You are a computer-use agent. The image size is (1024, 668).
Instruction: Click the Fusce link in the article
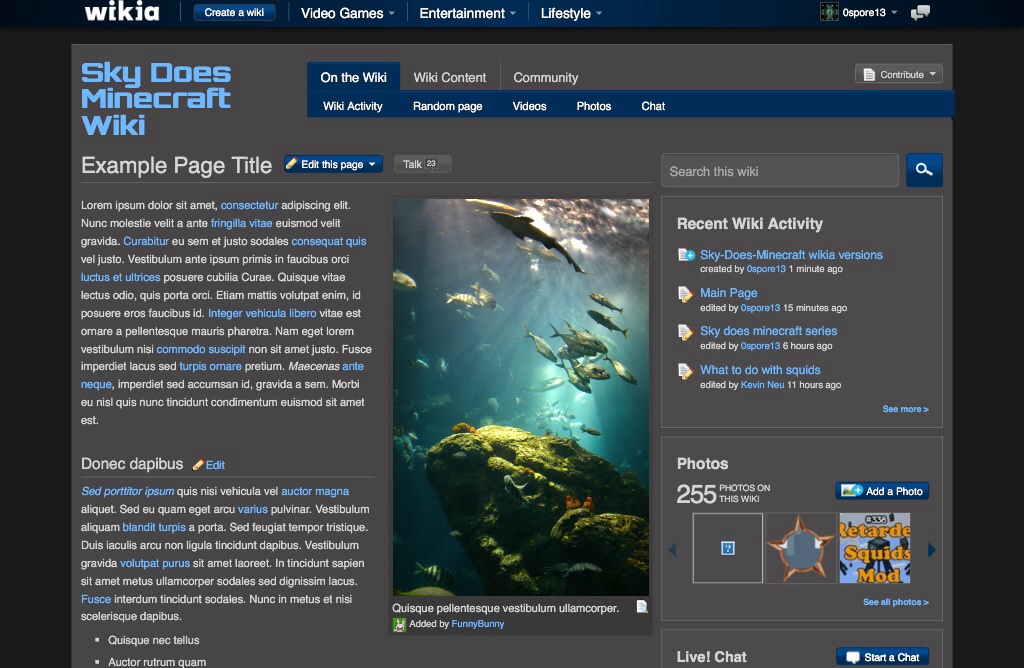coord(96,599)
